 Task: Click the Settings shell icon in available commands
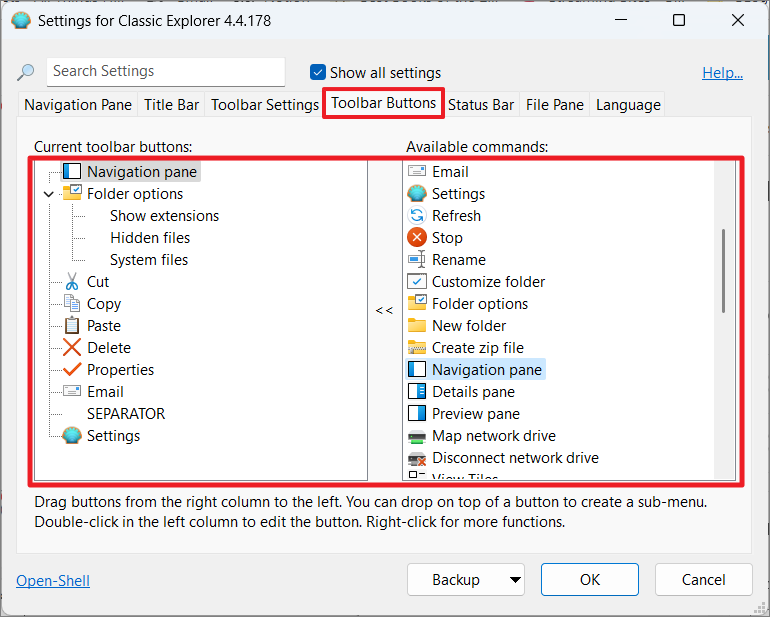click(417, 193)
